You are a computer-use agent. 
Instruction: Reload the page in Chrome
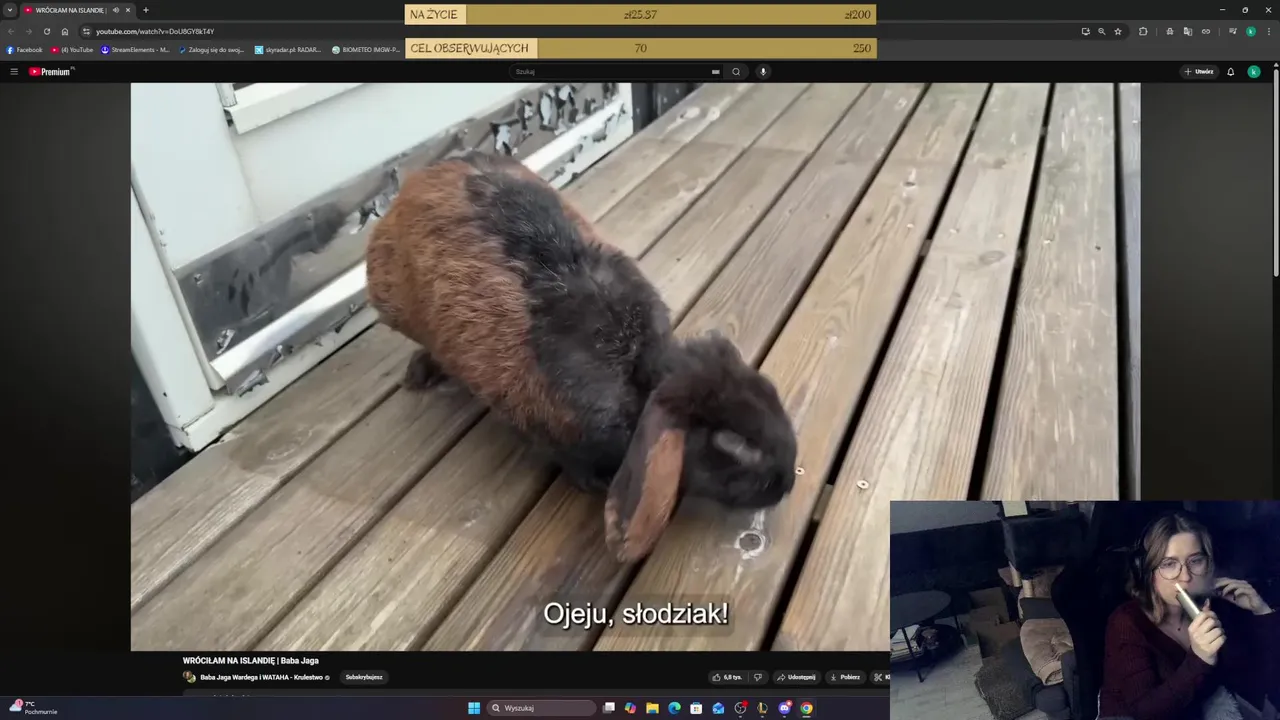coord(47,31)
